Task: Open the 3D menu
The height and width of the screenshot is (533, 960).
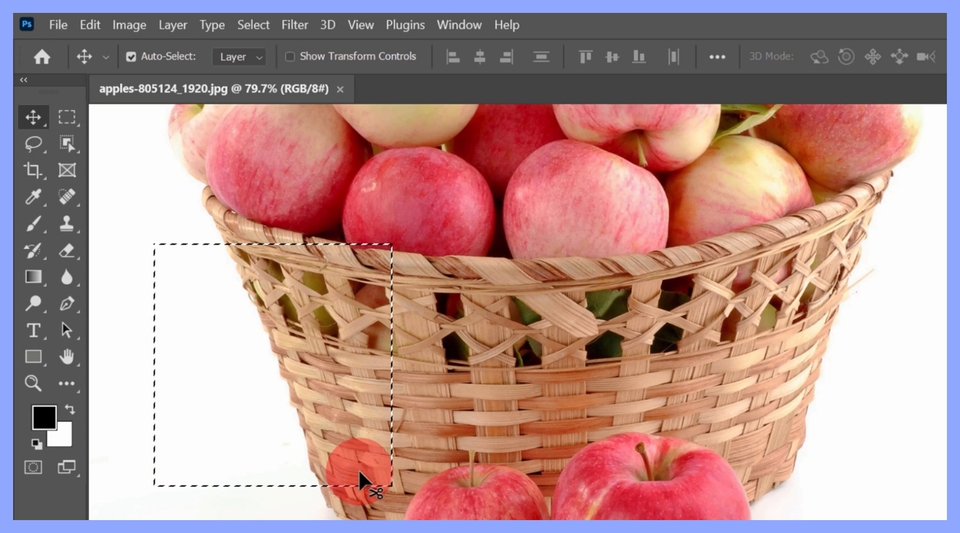Action: (x=328, y=25)
